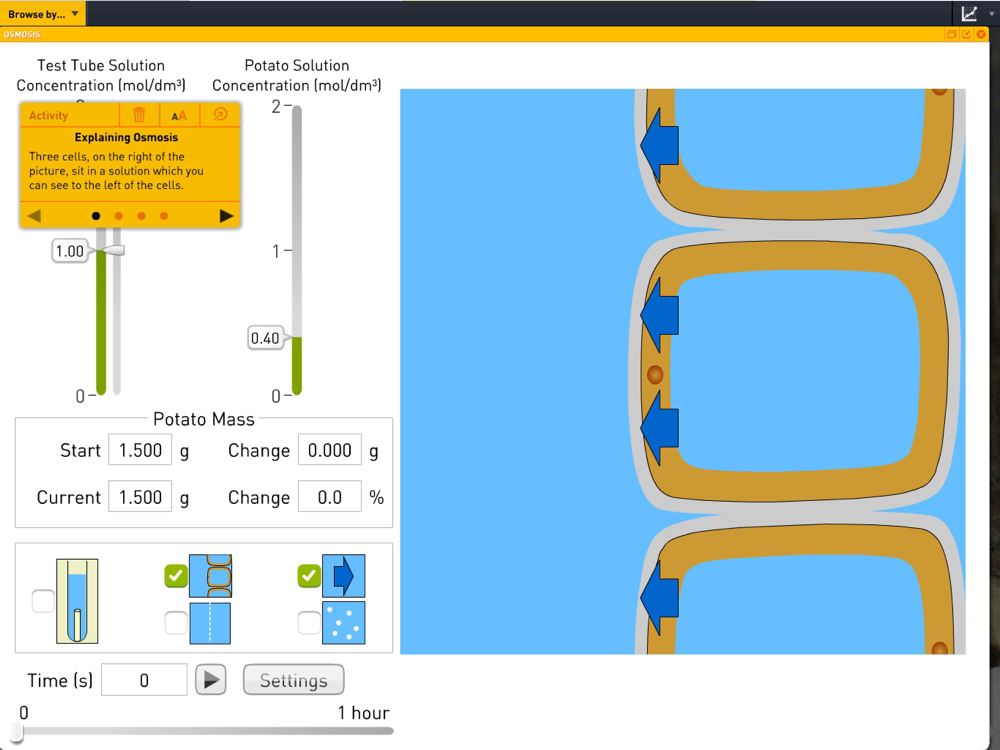The width and height of the screenshot is (1000, 750).
Task: Select the first activity page dot
Action: pyautogui.click(x=96, y=216)
